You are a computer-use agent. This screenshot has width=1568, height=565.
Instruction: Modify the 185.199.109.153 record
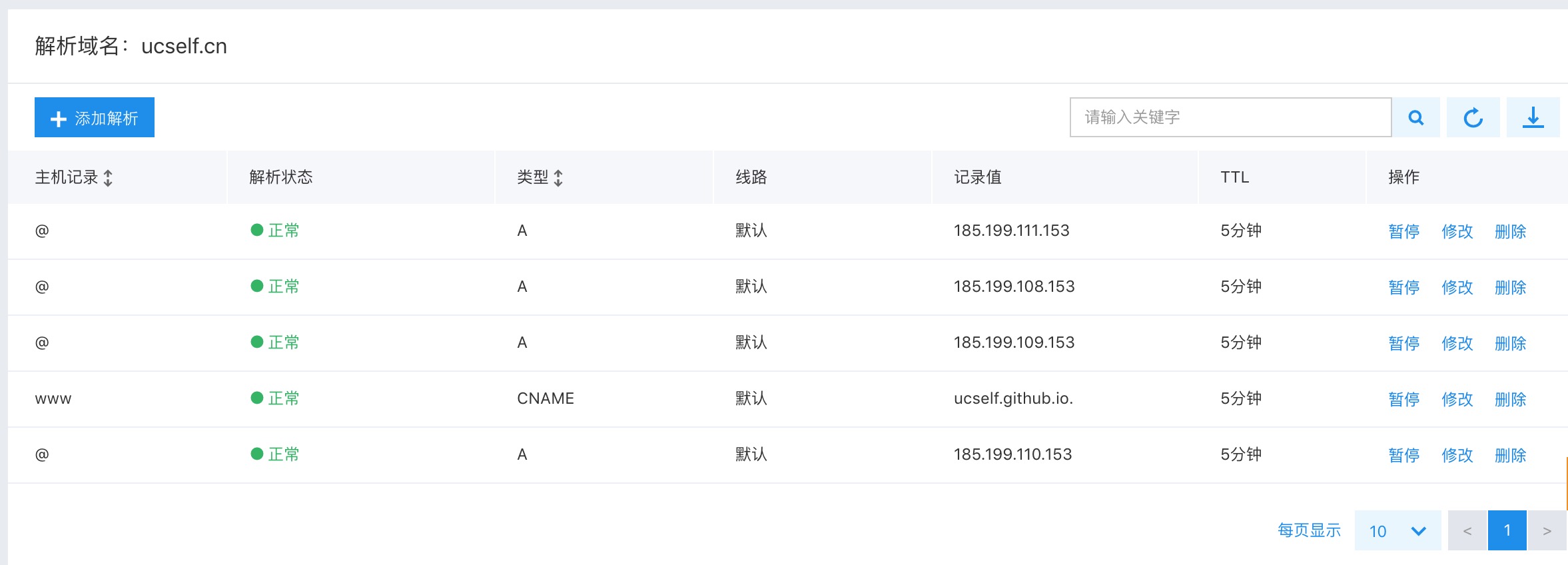coord(1457,343)
